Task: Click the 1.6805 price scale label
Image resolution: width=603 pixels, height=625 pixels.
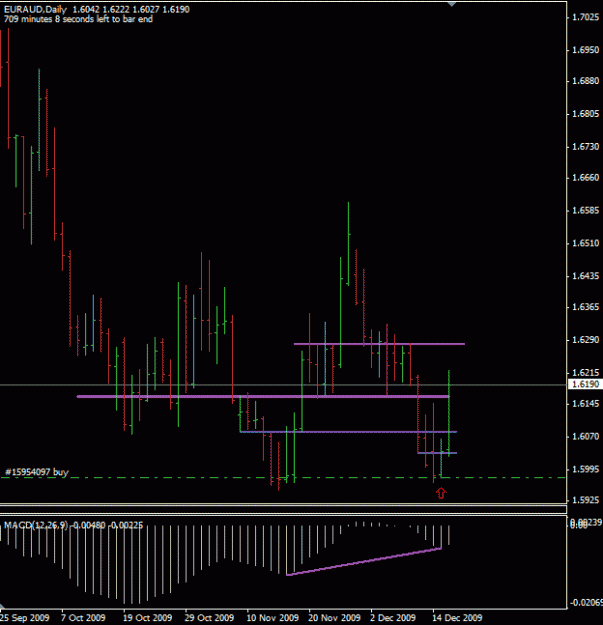Action: coord(585,114)
